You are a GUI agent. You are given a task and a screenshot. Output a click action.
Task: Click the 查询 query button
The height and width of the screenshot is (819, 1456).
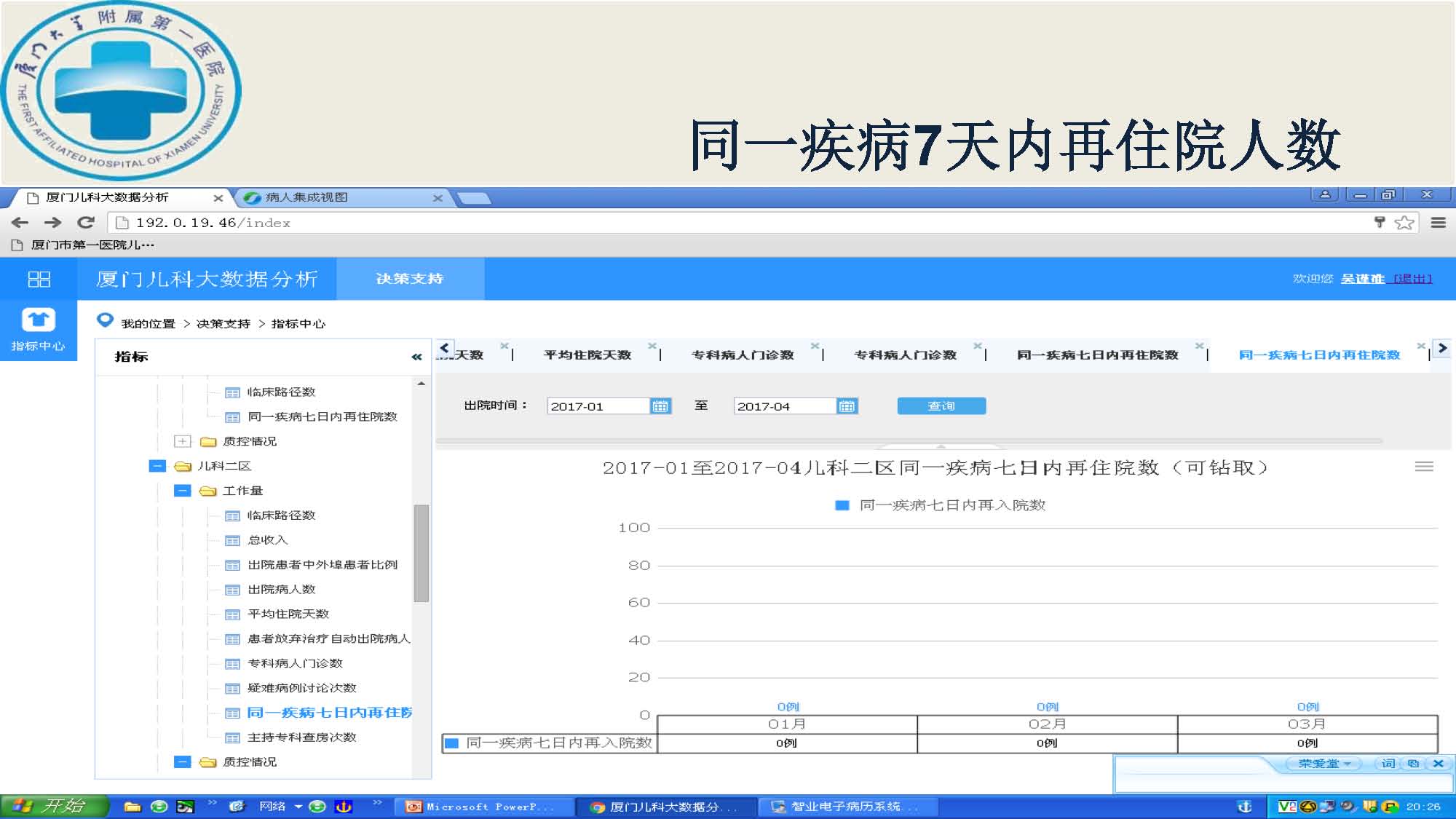point(941,406)
